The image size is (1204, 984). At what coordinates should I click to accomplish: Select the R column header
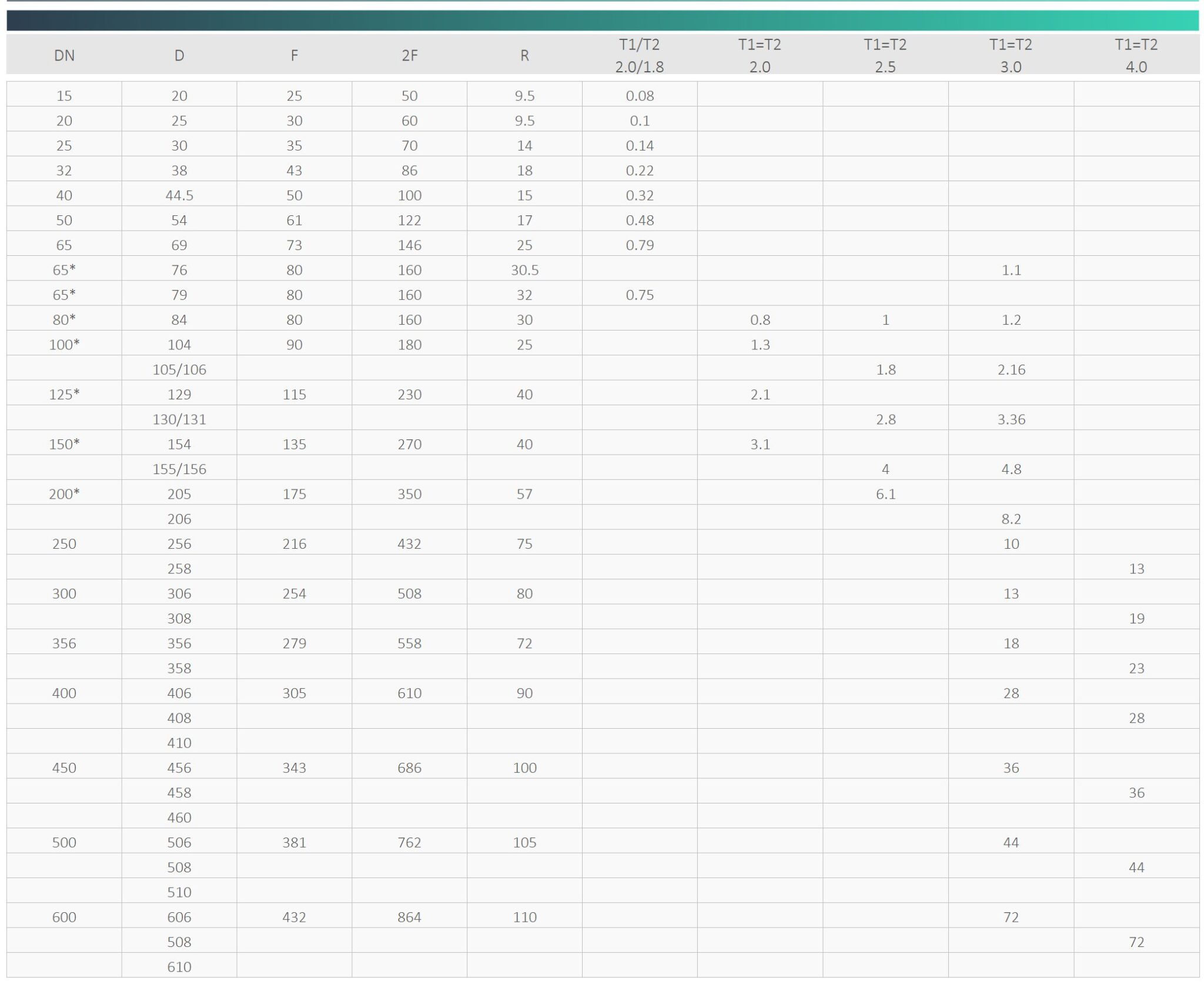click(x=524, y=55)
